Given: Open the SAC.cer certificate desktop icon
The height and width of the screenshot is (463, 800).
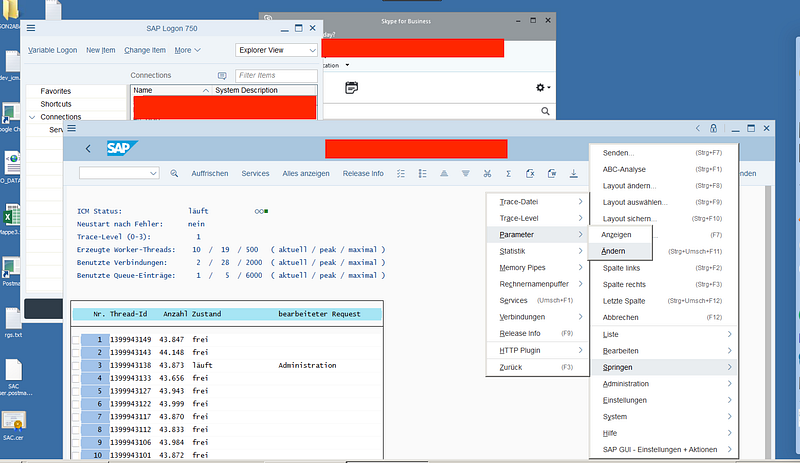Looking at the screenshot, I should [13, 426].
